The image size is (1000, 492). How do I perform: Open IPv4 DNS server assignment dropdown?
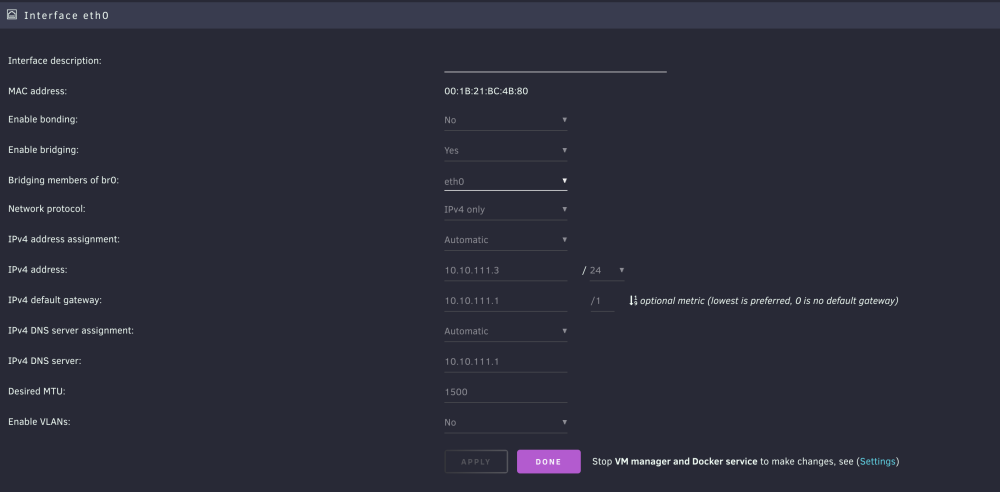click(506, 331)
